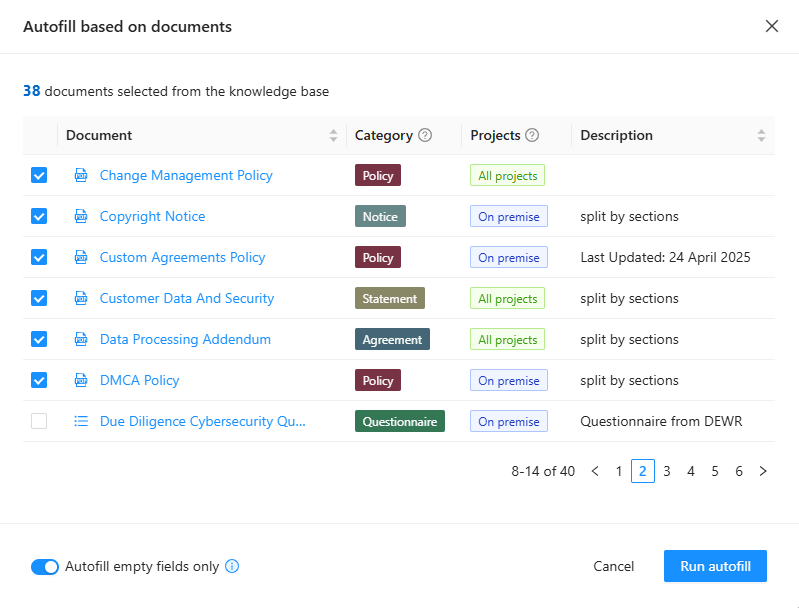Screen dimensions: 799x608
Task: Click info icon beside Autofill empty fields only
Action: click(232, 567)
